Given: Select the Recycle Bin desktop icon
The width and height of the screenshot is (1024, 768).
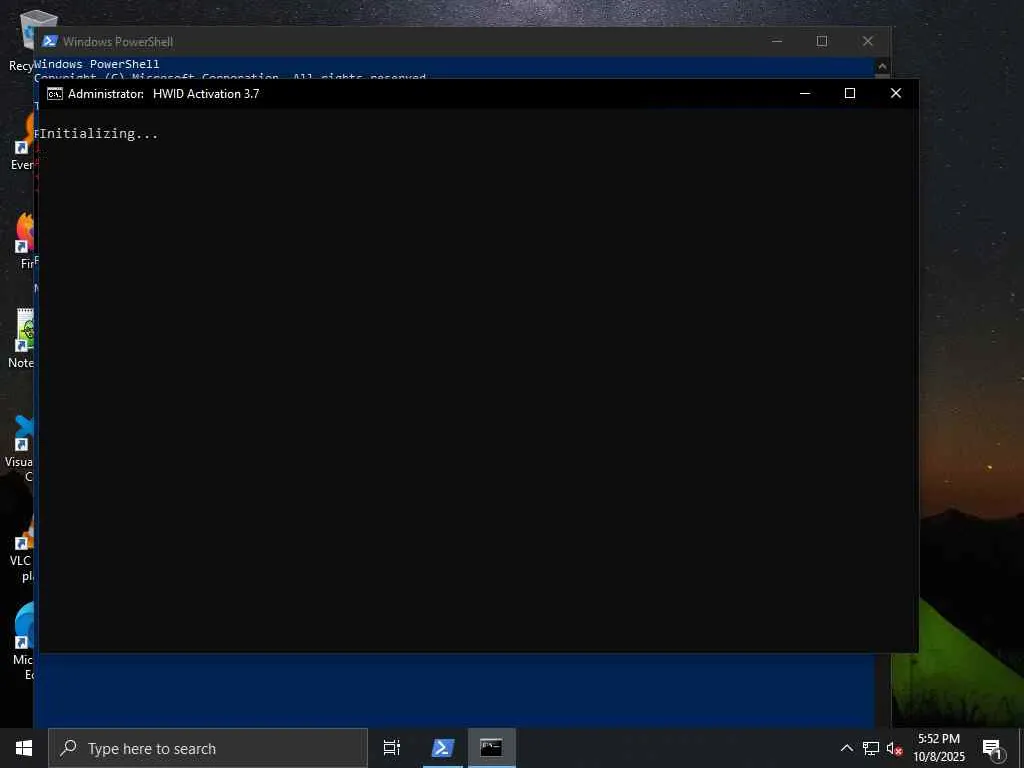Looking at the screenshot, I should (x=22, y=40).
